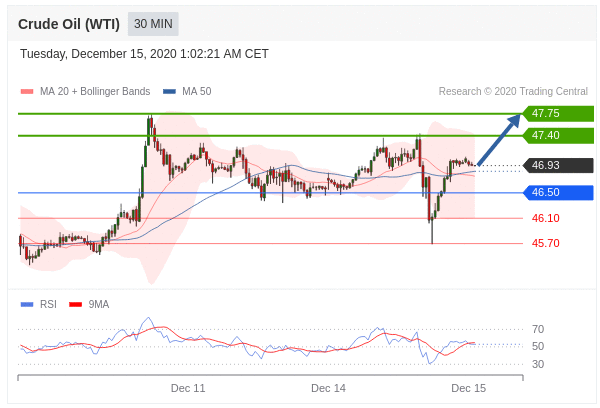Click the 46.50 blue pivot price tag
600x408 pixels.
click(x=558, y=193)
